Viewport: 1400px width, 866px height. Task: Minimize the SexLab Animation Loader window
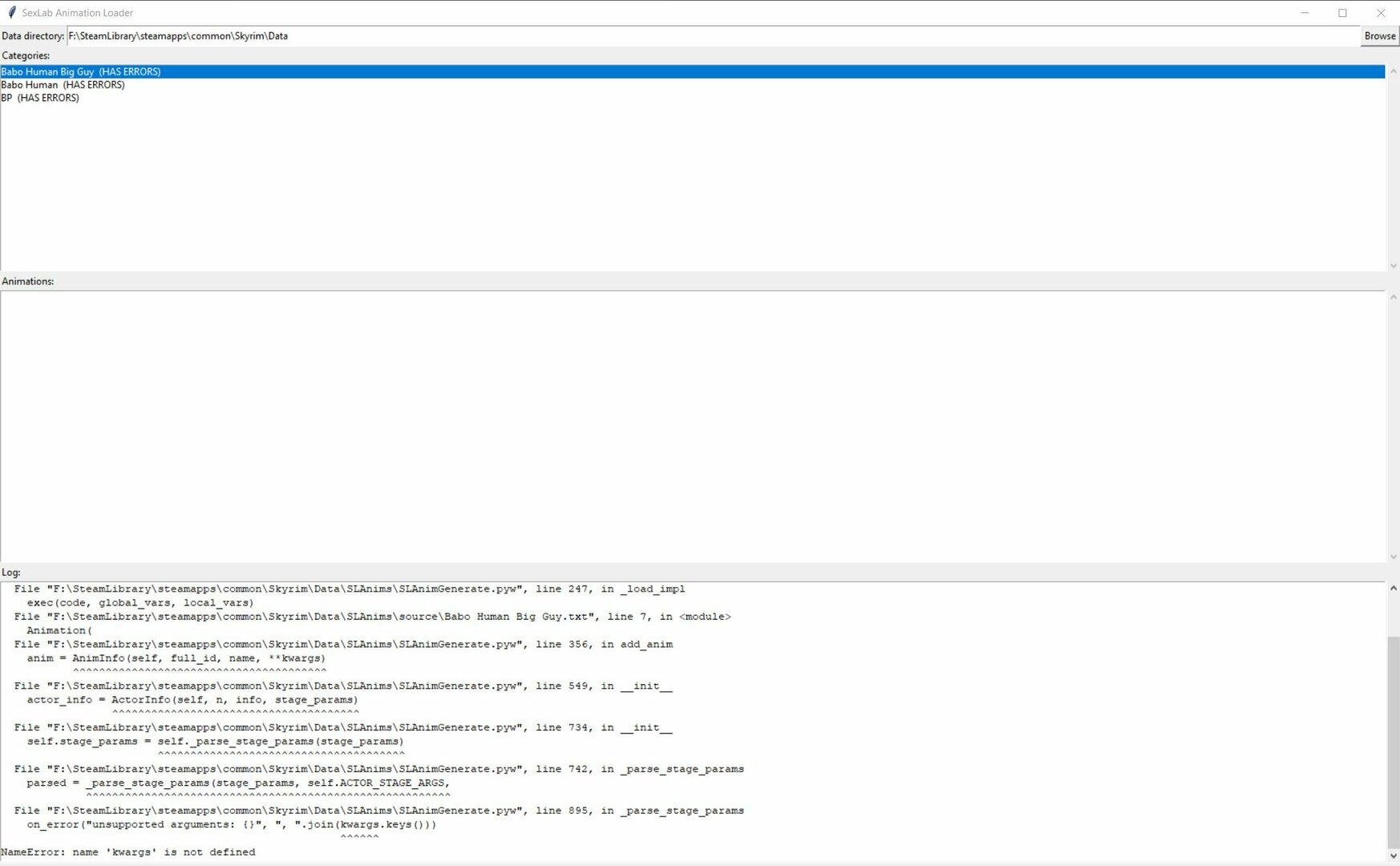coord(1305,13)
